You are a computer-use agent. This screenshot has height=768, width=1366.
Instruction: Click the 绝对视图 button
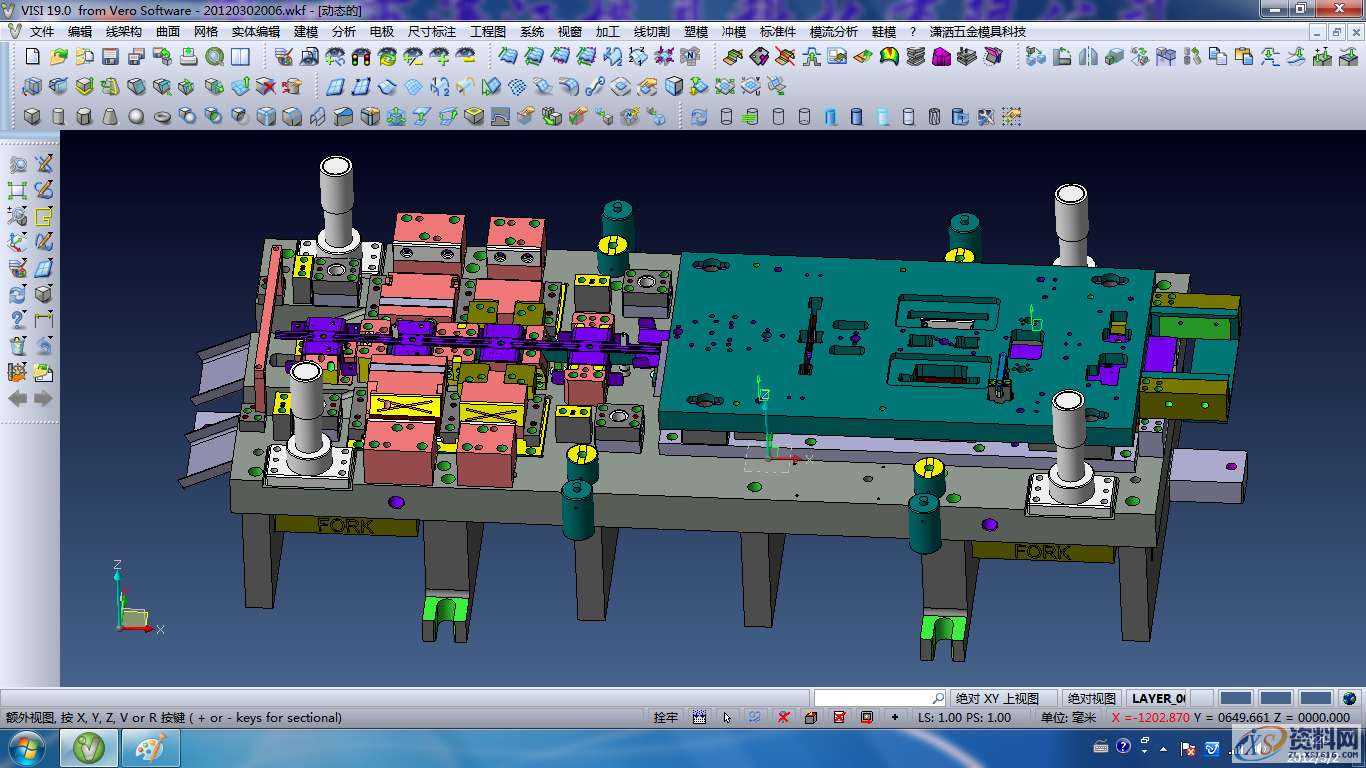click(1091, 698)
